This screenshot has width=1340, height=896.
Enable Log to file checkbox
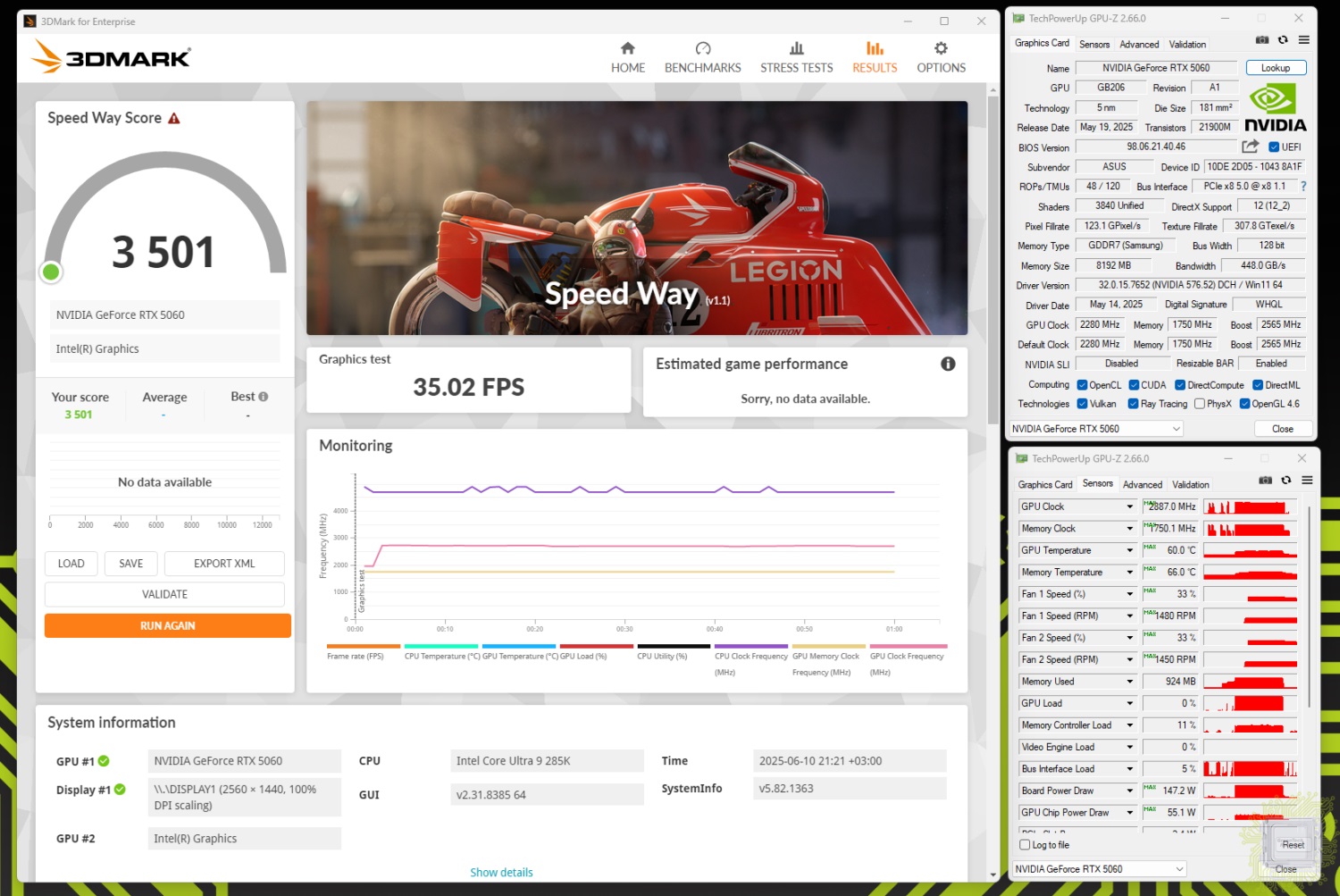coord(1025,845)
